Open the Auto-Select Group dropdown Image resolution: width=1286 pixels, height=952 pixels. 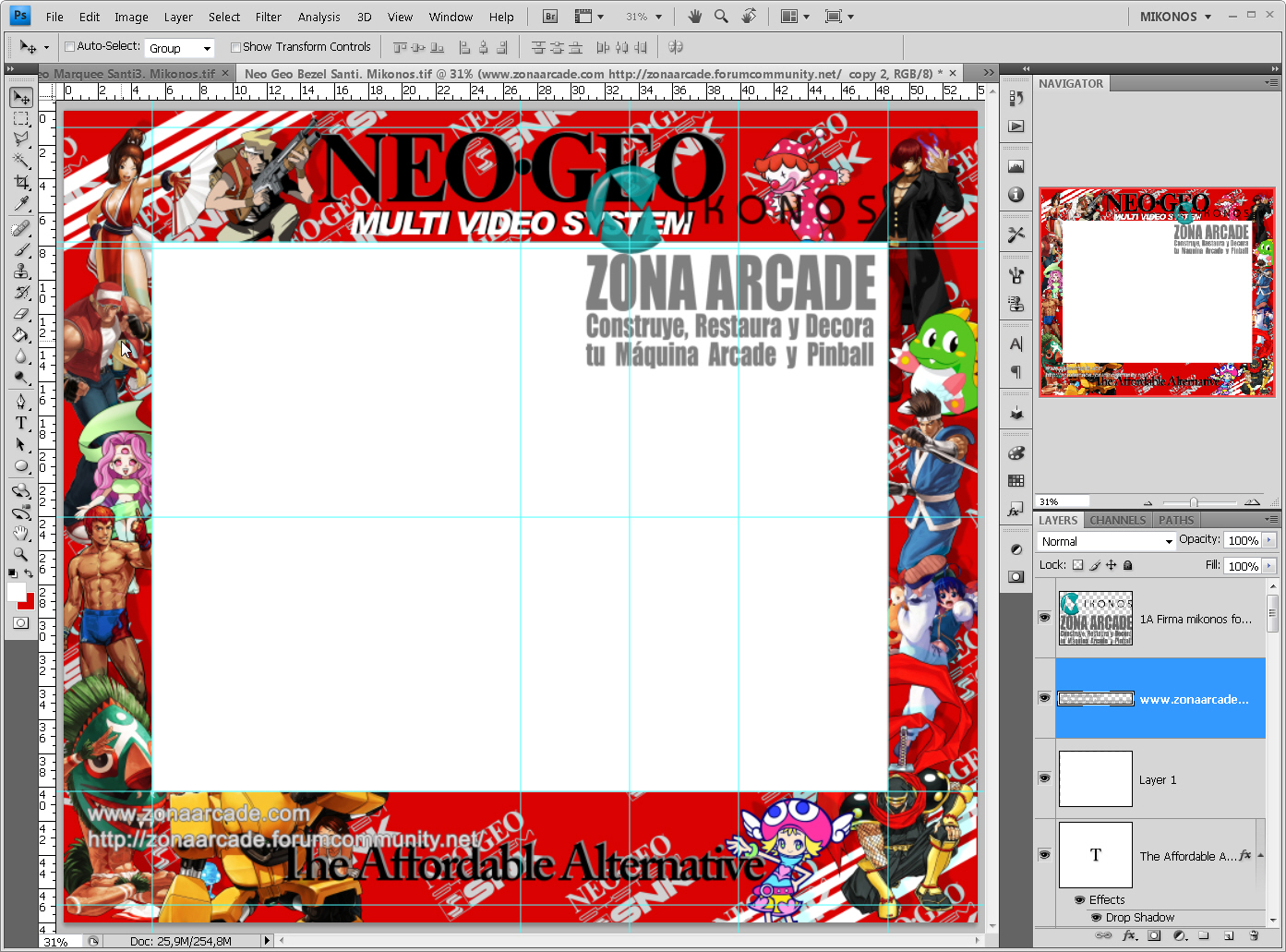tap(179, 47)
